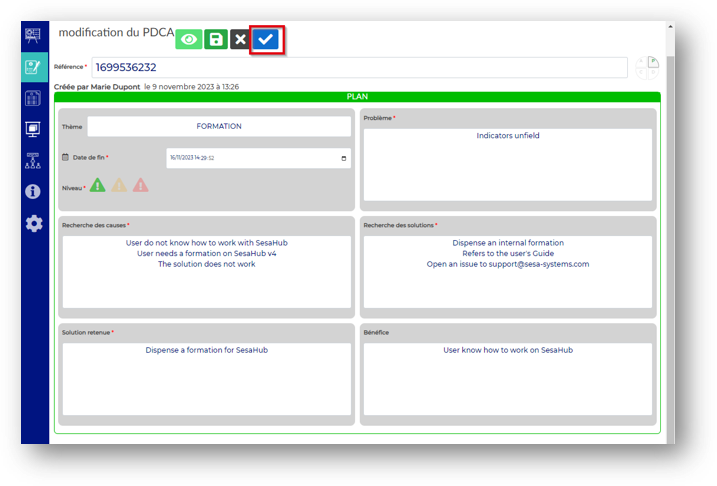Open the presentation board icon in sidebar
Viewport: 717px width, 486px height.
click(x=33, y=36)
